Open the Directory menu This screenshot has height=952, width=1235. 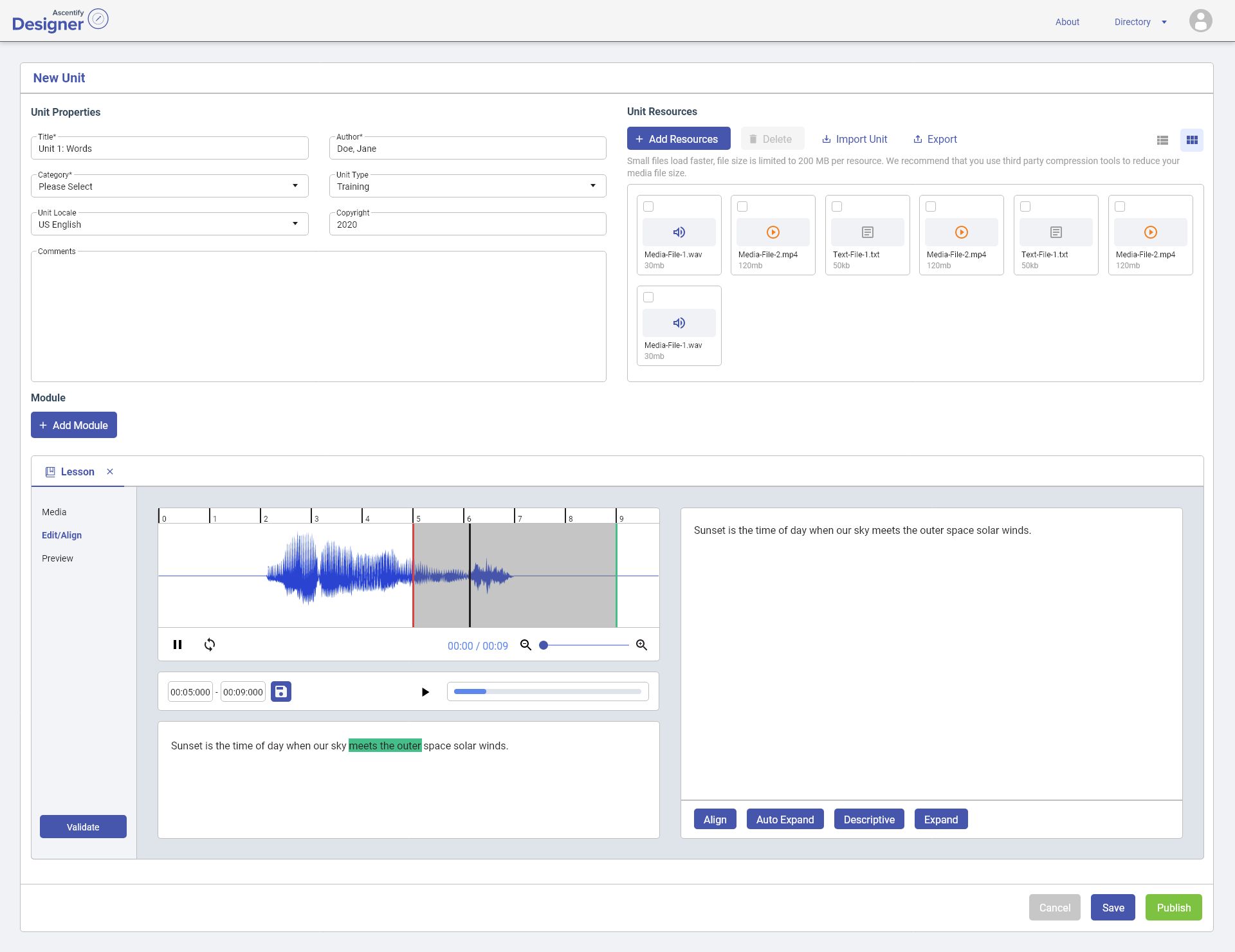tap(1140, 22)
